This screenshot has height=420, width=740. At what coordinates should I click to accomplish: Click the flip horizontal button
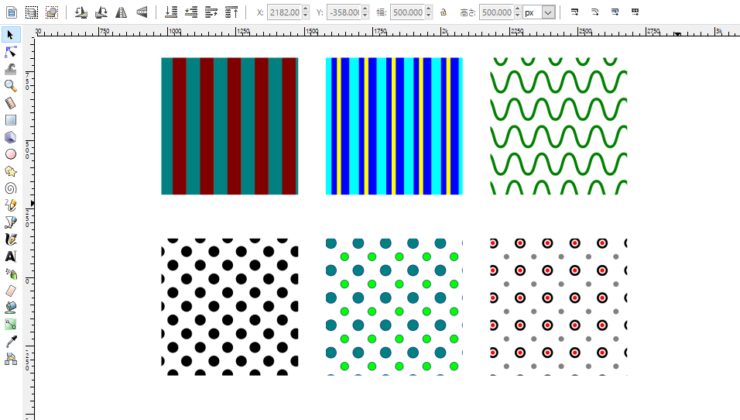point(121,13)
